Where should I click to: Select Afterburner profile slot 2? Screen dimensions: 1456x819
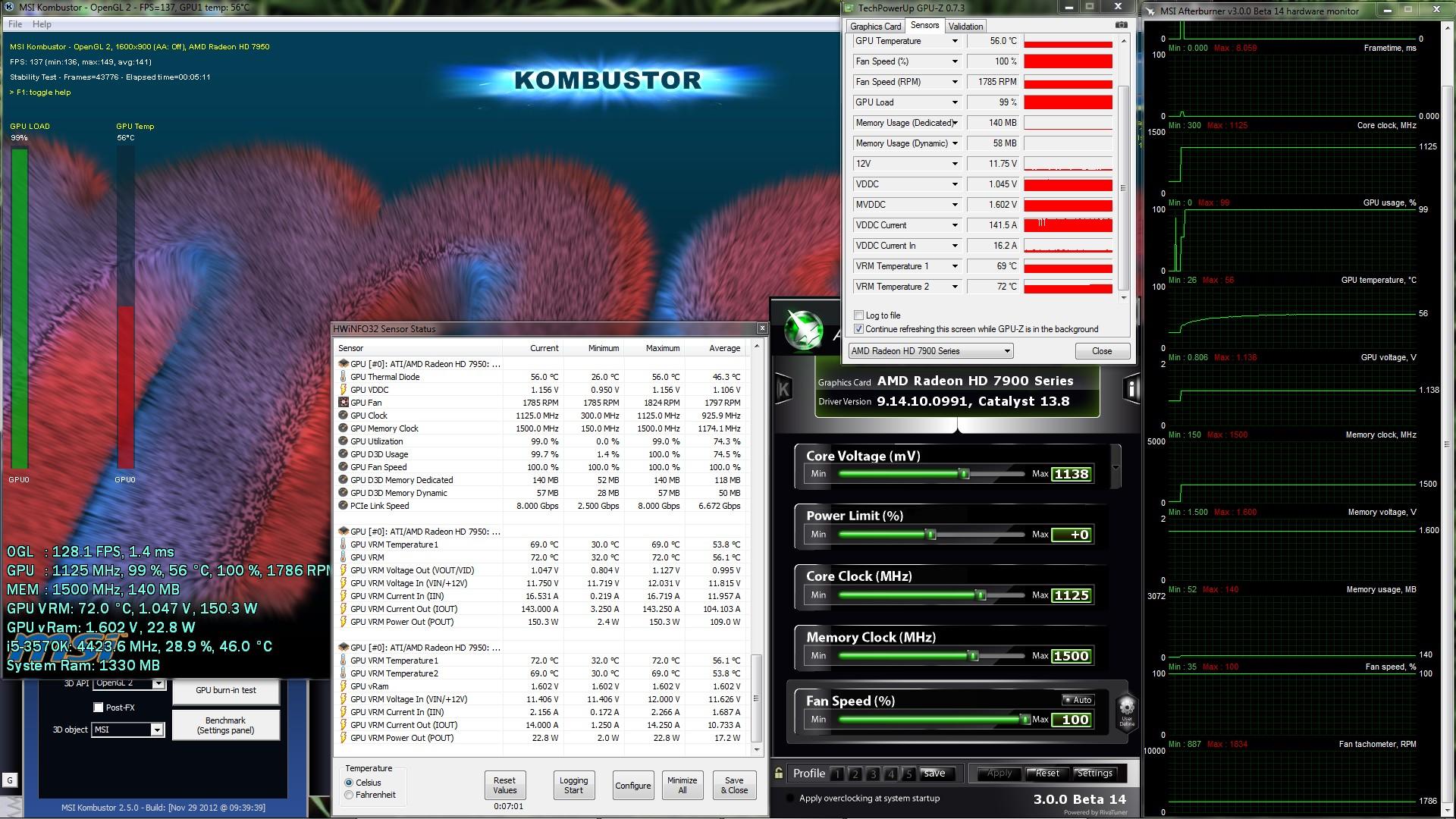(855, 773)
